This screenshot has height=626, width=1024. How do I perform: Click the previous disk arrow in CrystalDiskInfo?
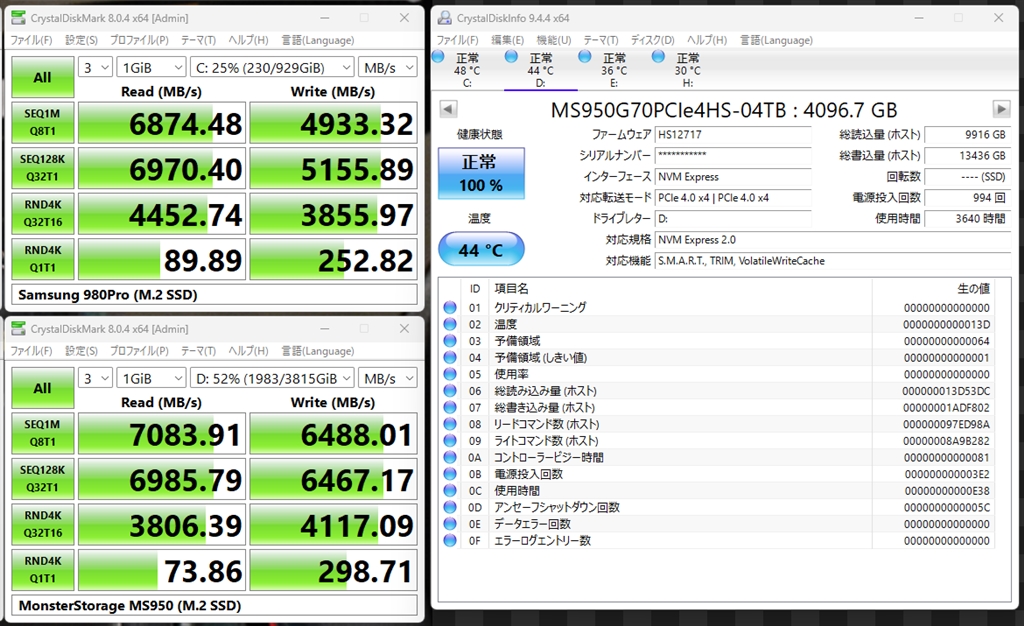tap(448, 109)
